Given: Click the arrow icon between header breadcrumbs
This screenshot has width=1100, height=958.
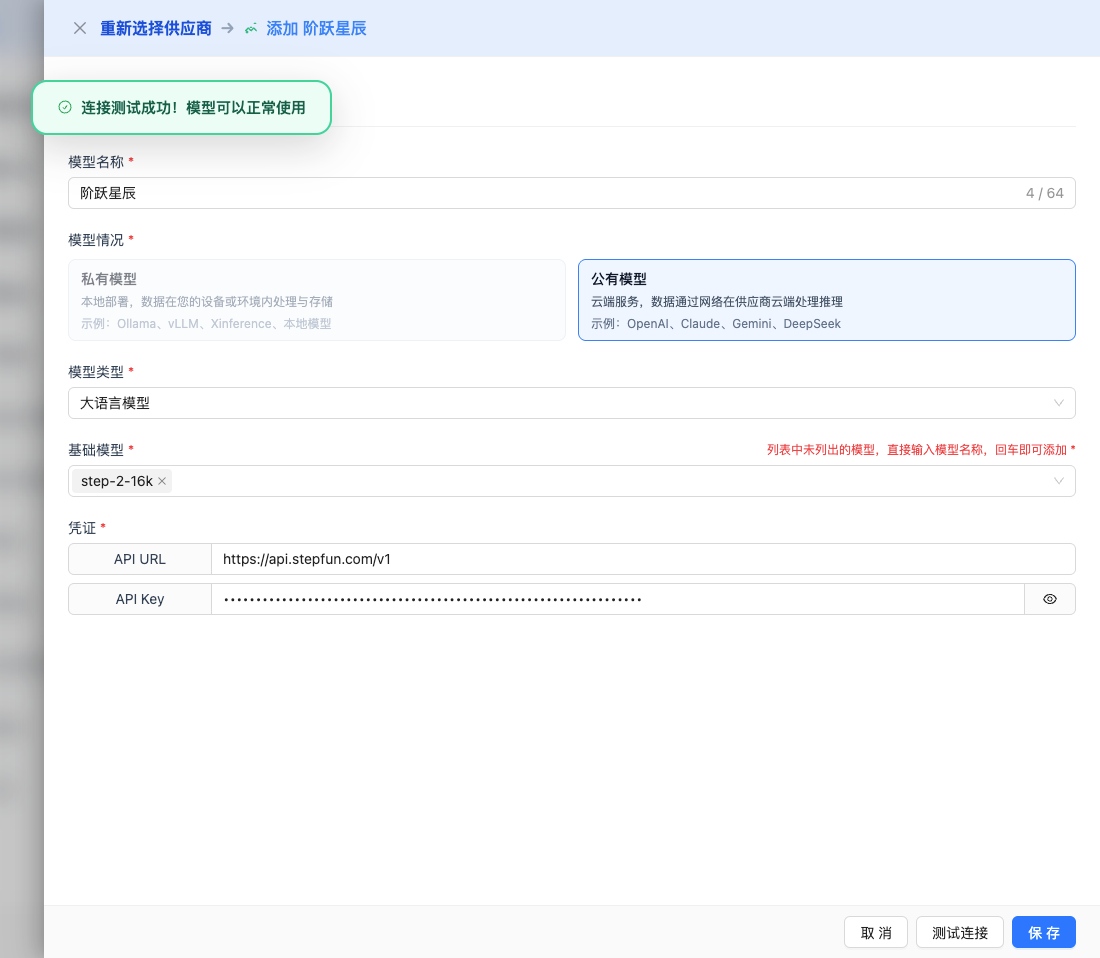Looking at the screenshot, I should [227, 28].
